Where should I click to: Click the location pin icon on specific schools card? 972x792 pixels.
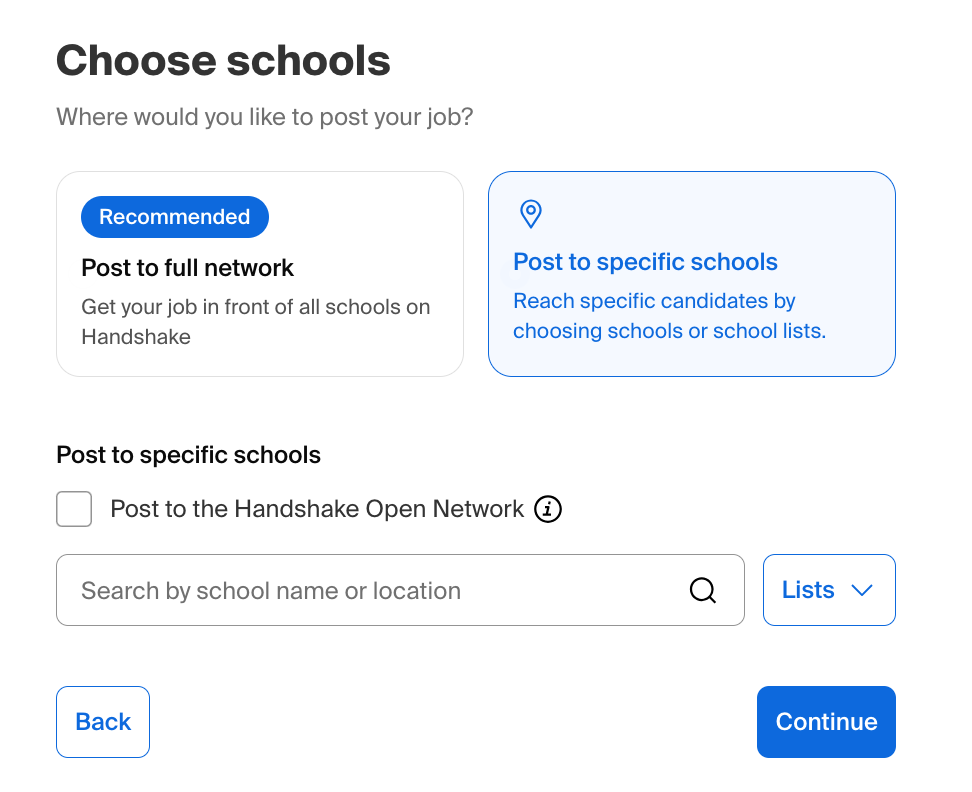tap(530, 214)
